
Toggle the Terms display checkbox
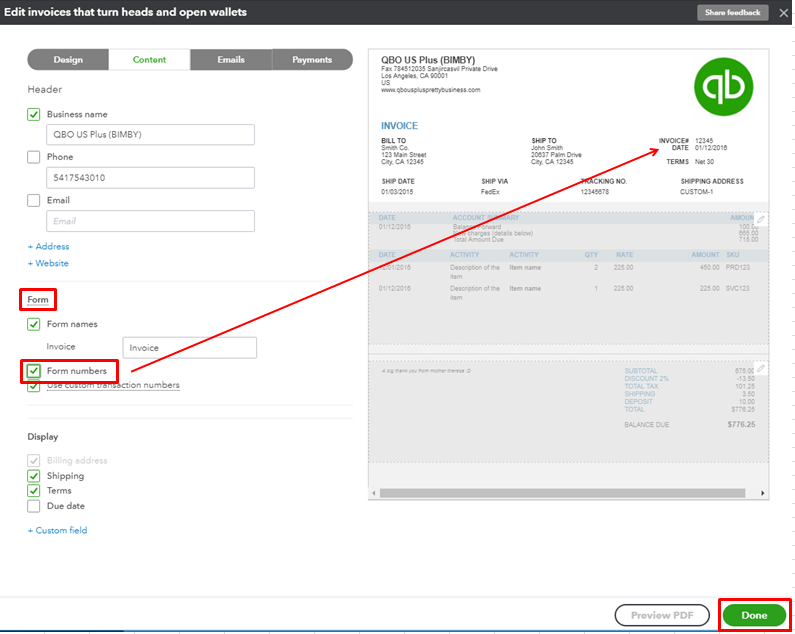click(x=33, y=490)
